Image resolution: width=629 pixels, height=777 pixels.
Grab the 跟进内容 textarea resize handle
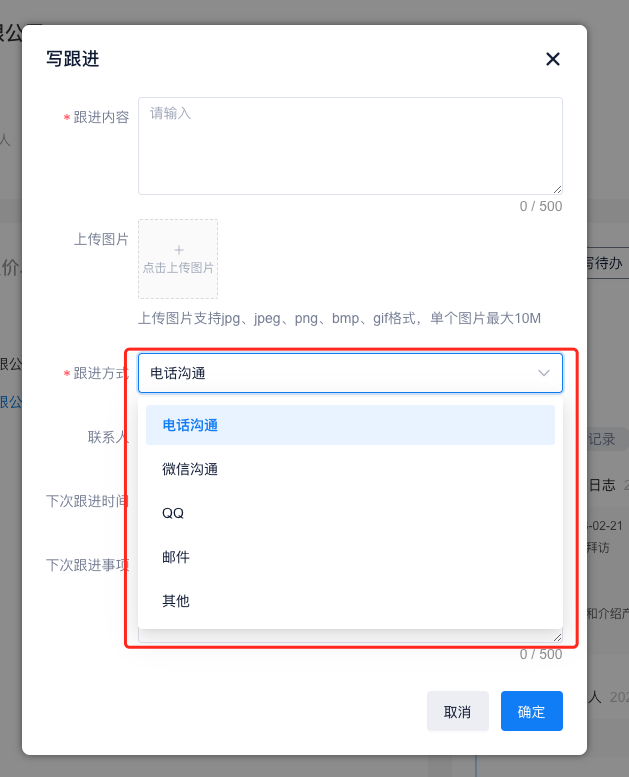tap(557, 189)
